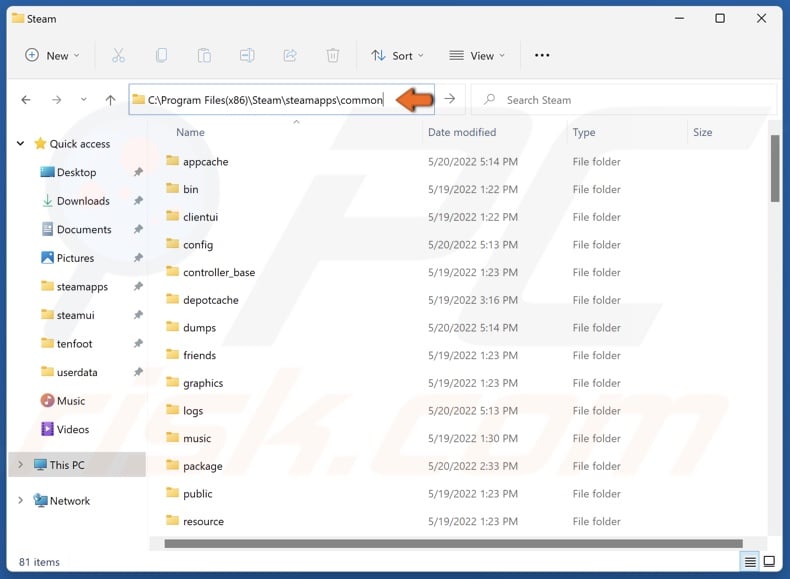Click the 81 items status text
Image resolution: width=790 pixels, height=579 pixels.
[x=39, y=562]
